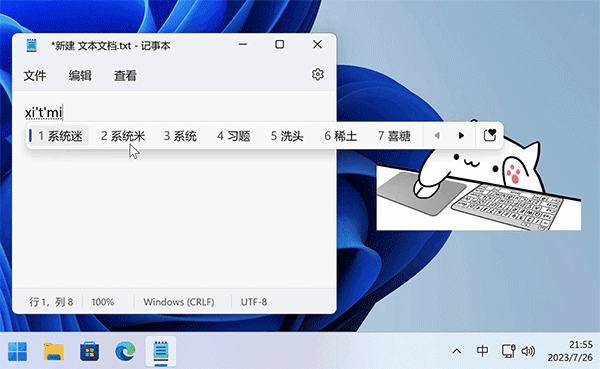
Task: Open the 编辑 menu
Action: pos(80,76)
